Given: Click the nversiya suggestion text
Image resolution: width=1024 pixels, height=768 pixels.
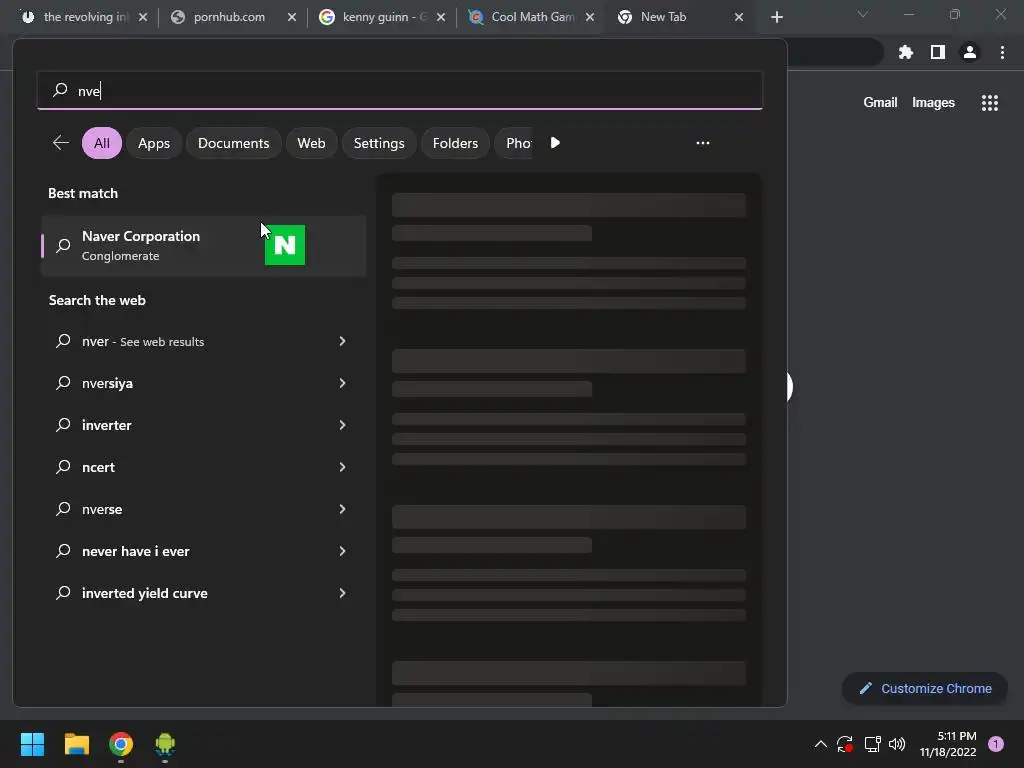Looking at the screenshot, I should [107, 383].
